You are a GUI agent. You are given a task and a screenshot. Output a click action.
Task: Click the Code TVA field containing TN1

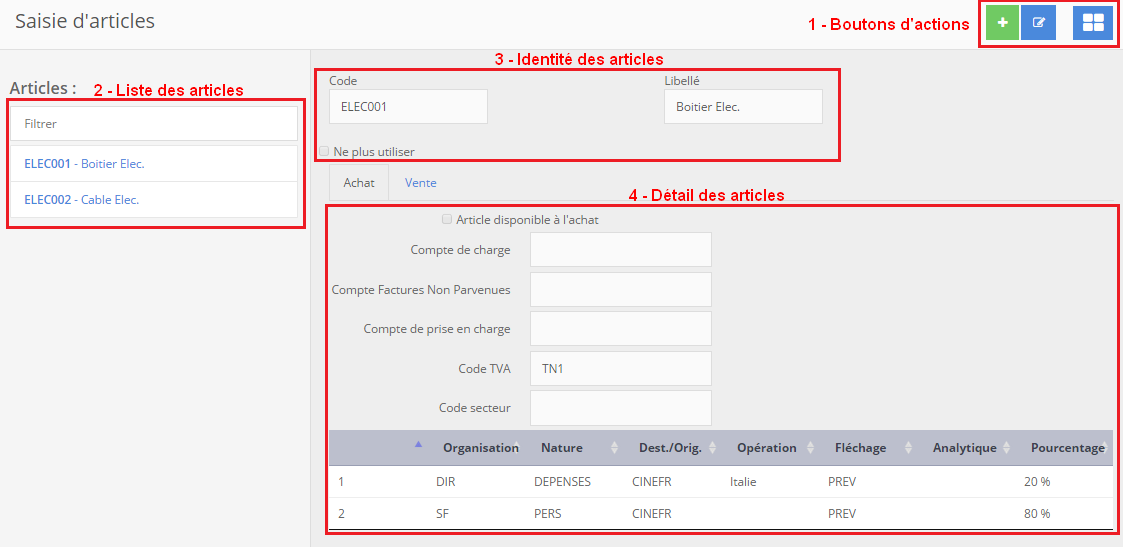(620, 368)
